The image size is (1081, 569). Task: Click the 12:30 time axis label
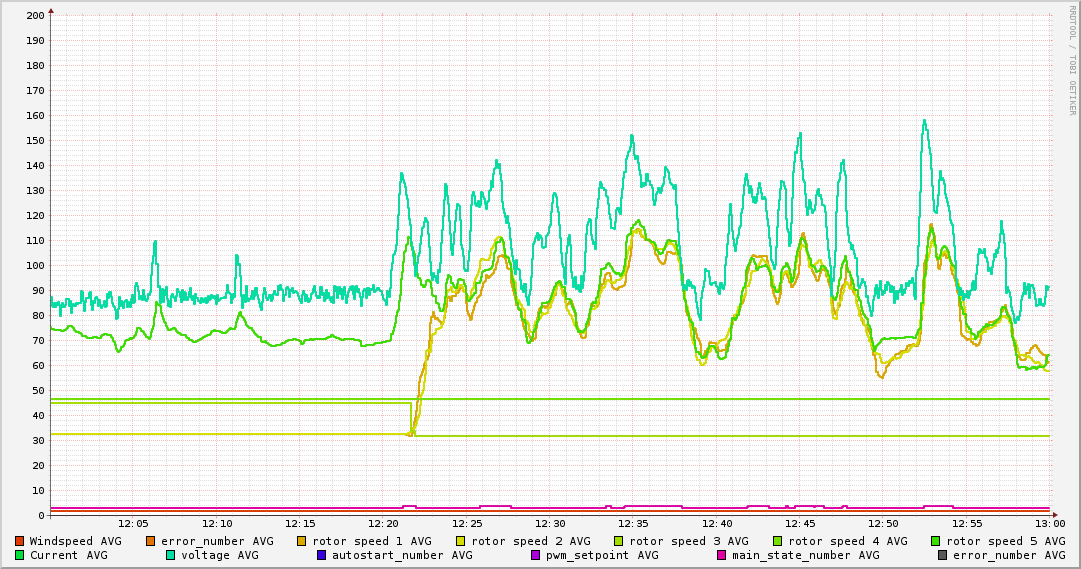[551, 524]
